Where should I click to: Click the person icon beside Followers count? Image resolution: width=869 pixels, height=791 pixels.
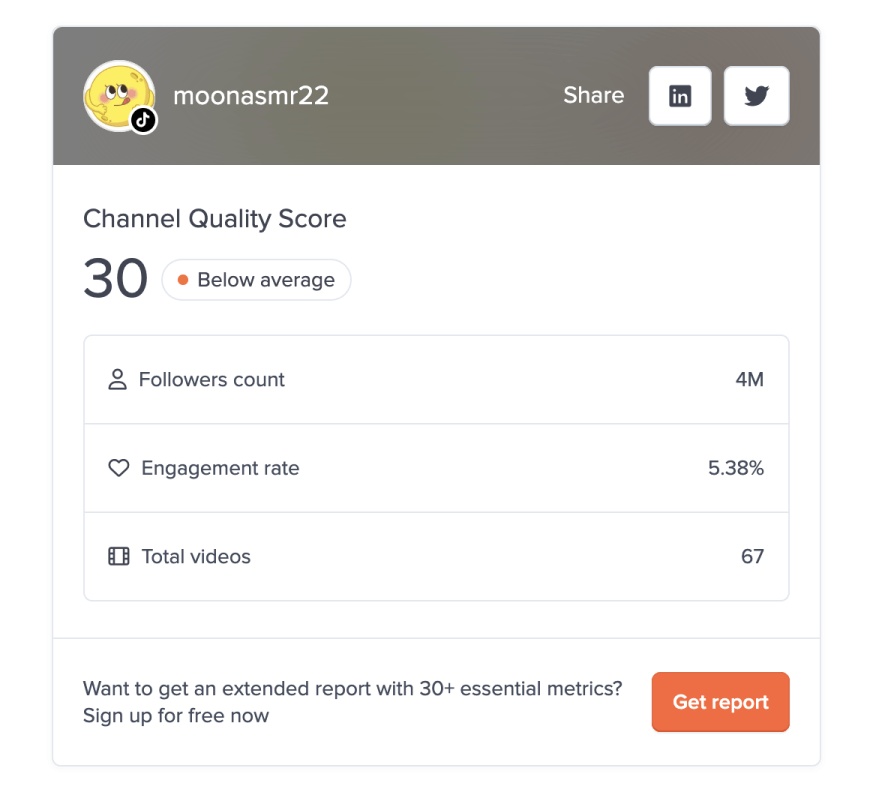(x=117, y=380)
